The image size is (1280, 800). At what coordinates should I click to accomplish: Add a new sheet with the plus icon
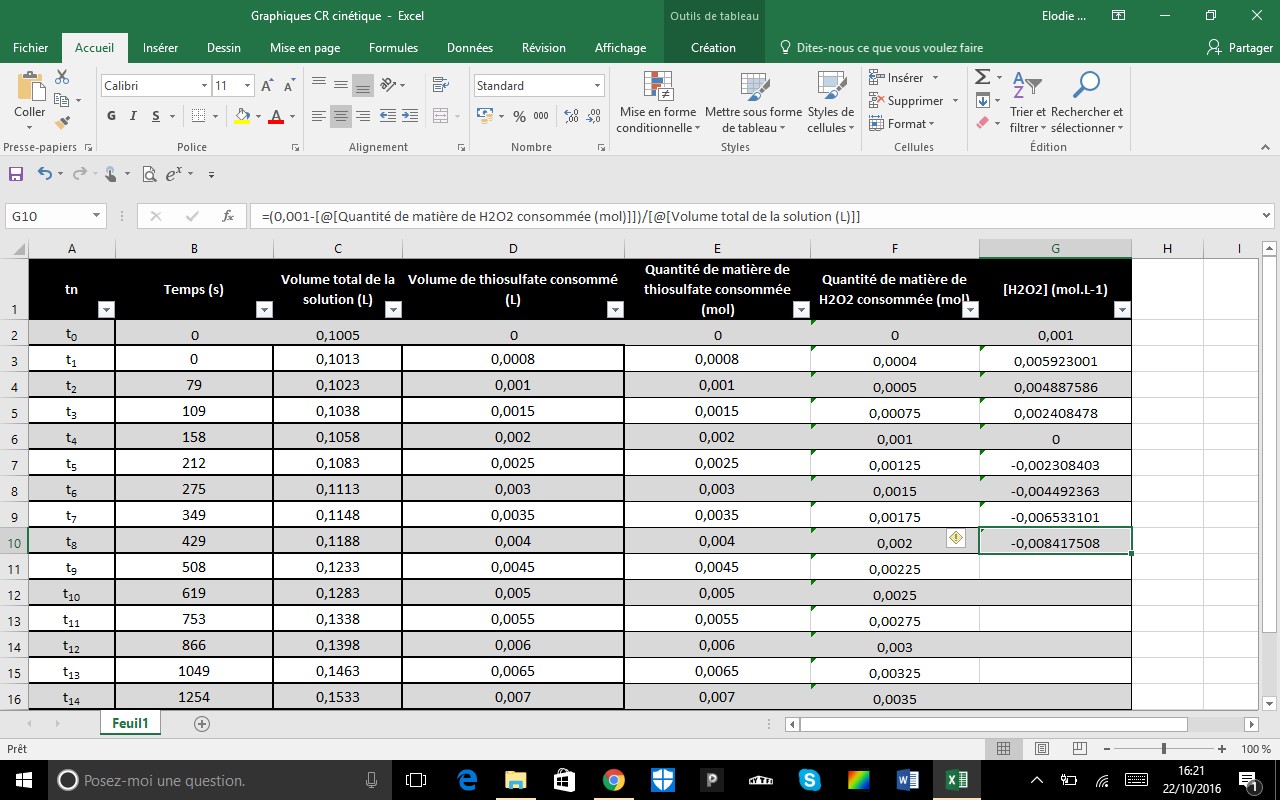[x=202, y=724]
